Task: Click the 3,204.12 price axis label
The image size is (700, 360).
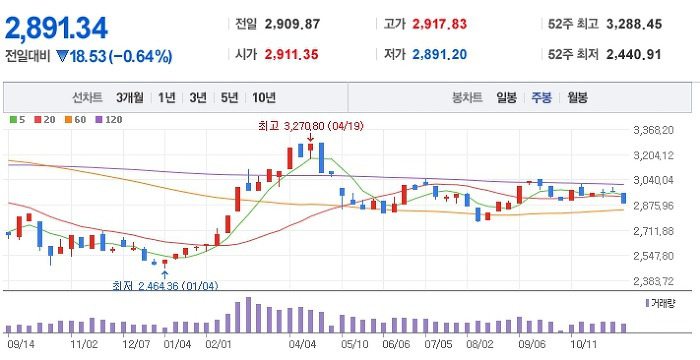Action: point(653,155)
